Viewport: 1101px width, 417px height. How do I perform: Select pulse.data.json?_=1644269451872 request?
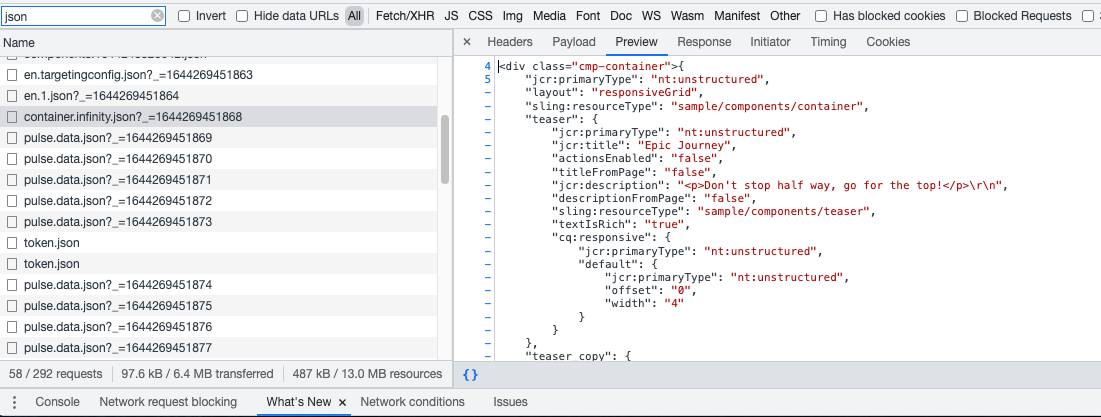click(220, 201)
